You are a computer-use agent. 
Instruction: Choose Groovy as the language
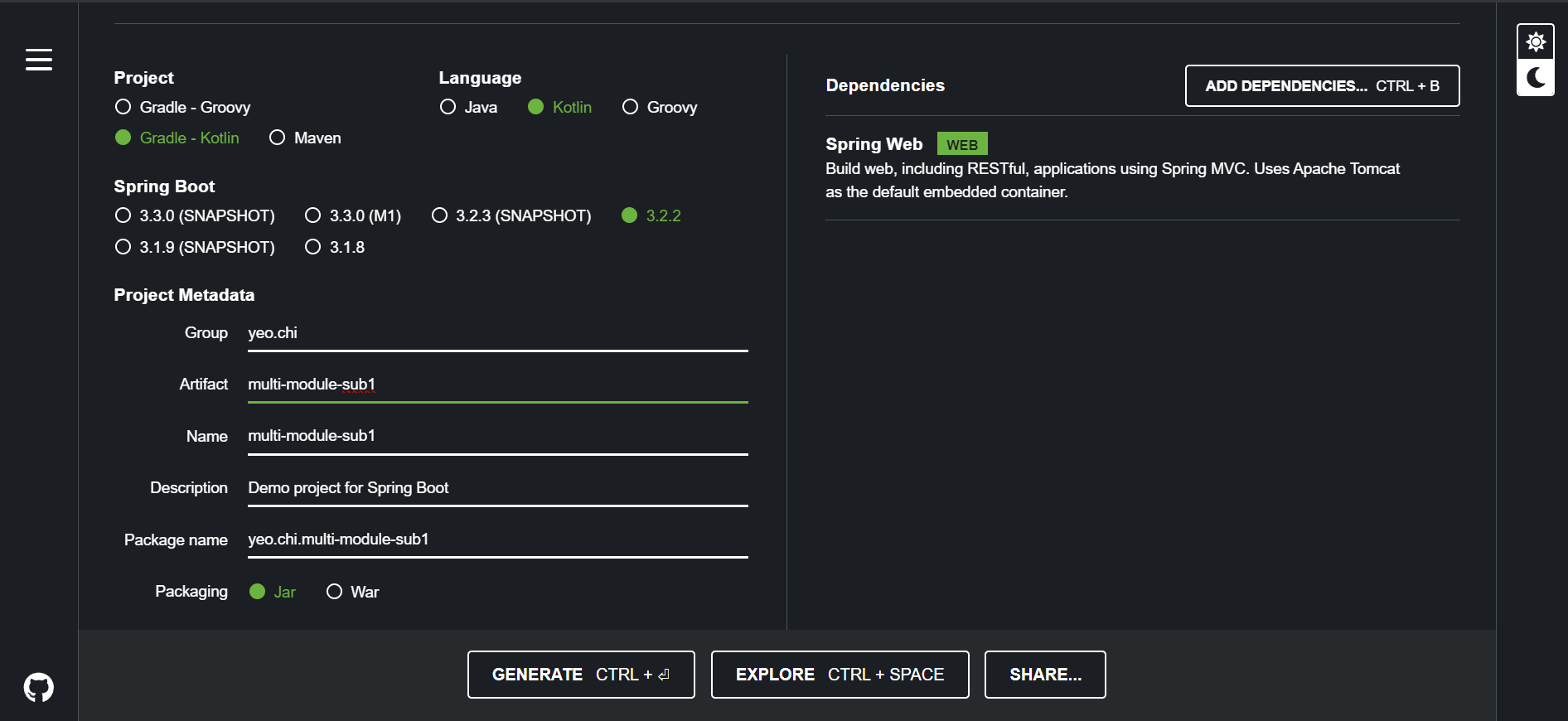point(660,107)
